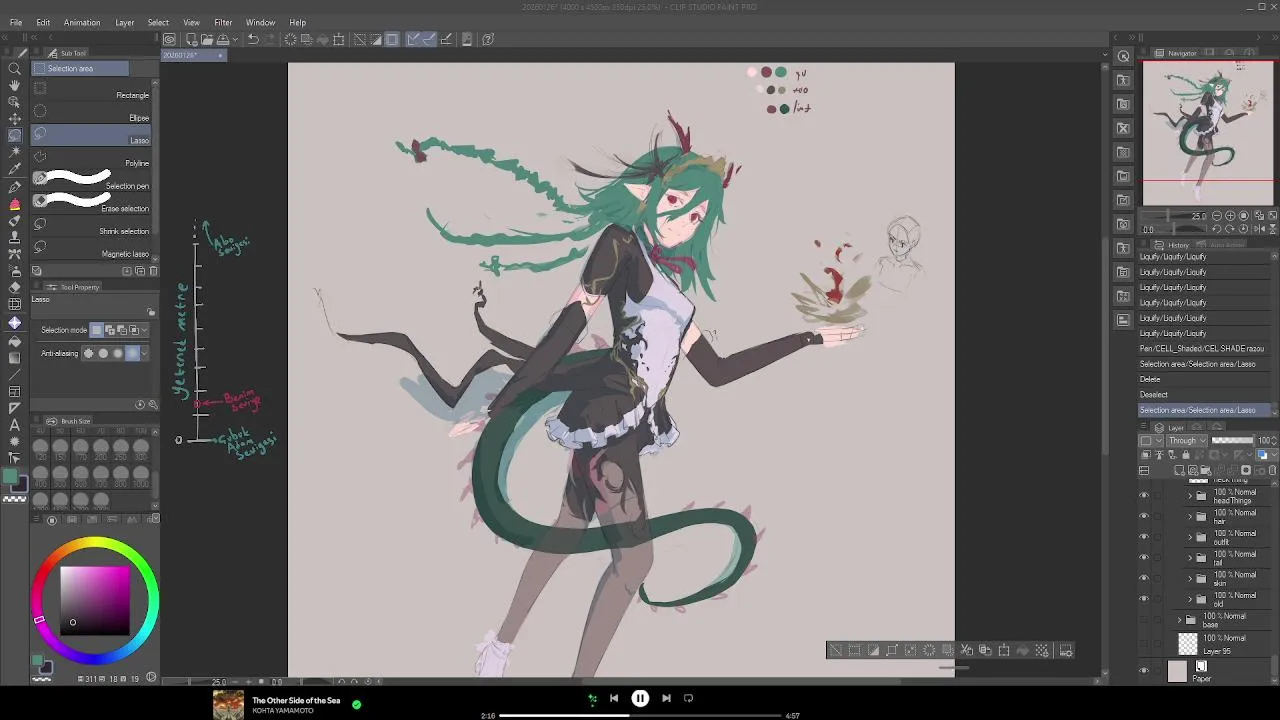Open the Window menu
Viewport: 1280px width, 720px height.
(260, 22)
